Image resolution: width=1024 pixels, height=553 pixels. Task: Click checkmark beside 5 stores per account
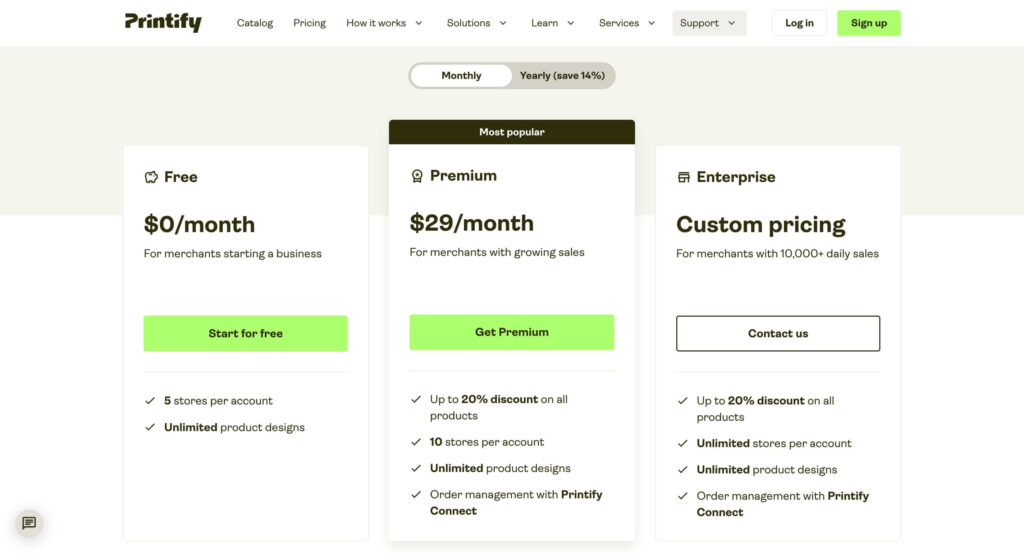(150, 401)
